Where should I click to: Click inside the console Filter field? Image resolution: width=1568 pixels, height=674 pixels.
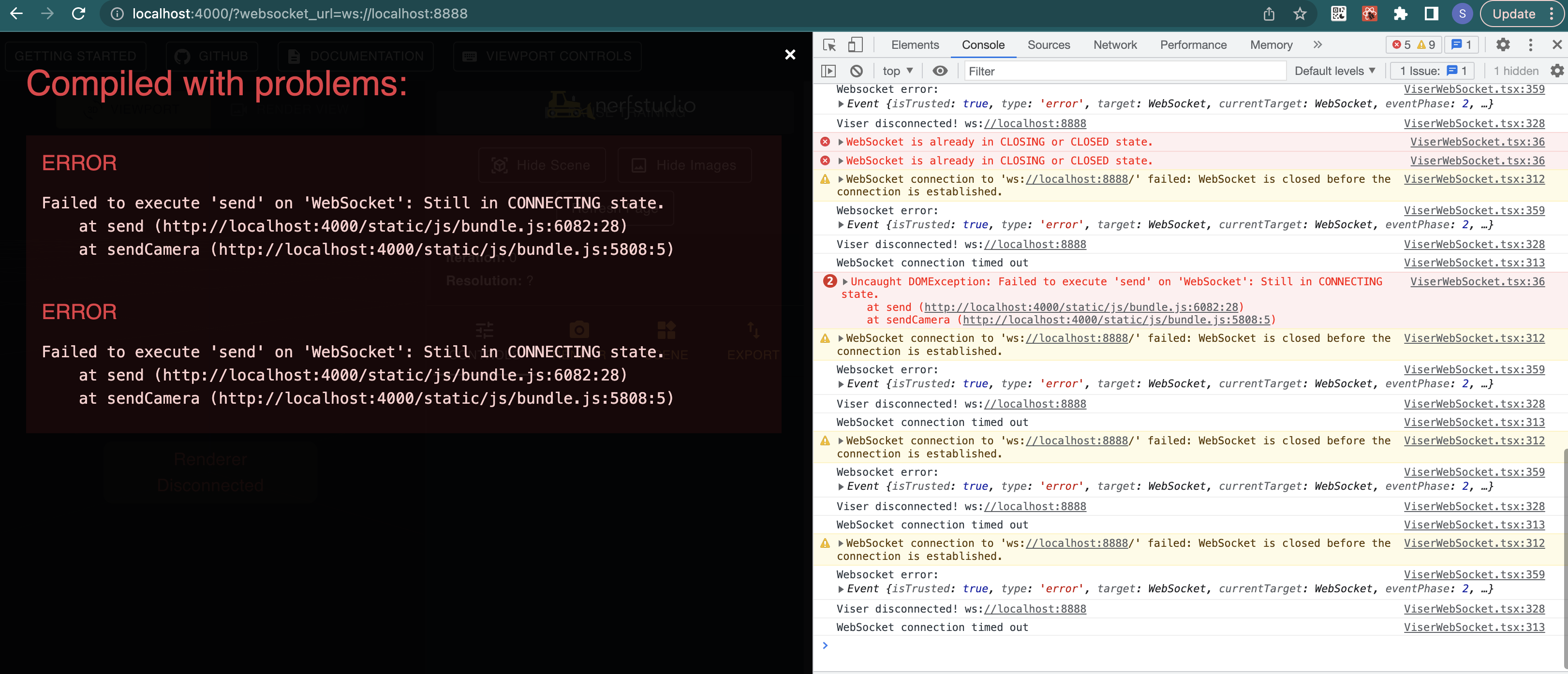click(1126, 71)
